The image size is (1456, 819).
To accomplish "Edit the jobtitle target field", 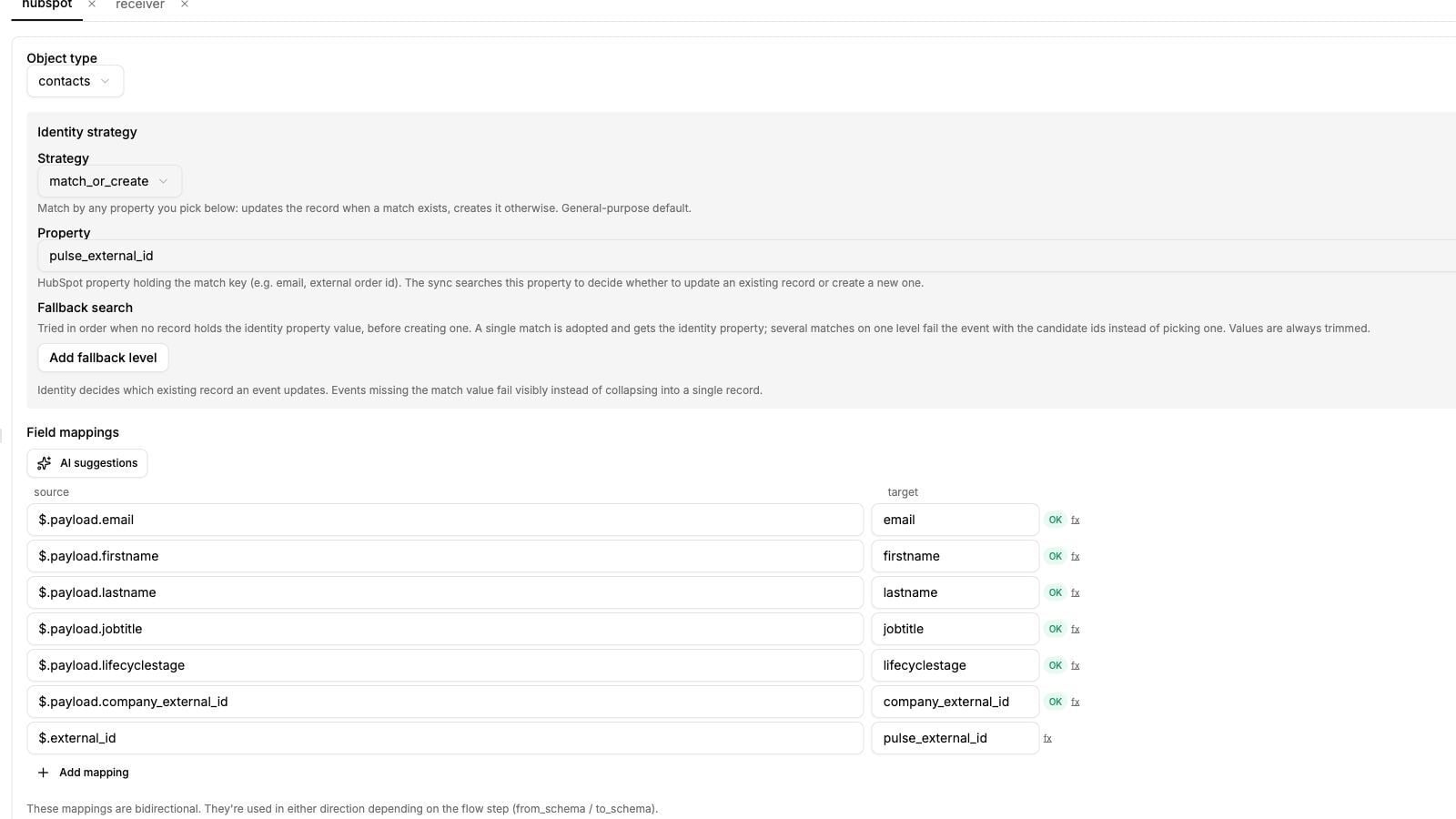I will 955,629.
